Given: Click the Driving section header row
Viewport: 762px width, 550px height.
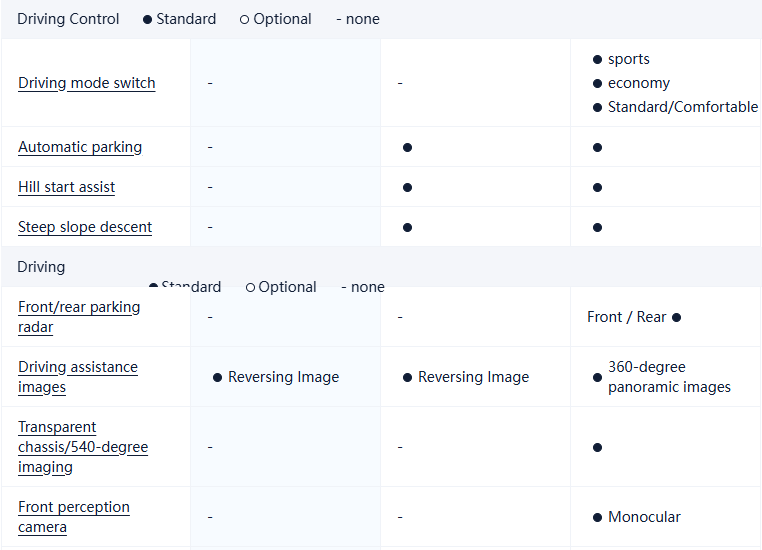Looking at the screenshot, I should 41,267.
